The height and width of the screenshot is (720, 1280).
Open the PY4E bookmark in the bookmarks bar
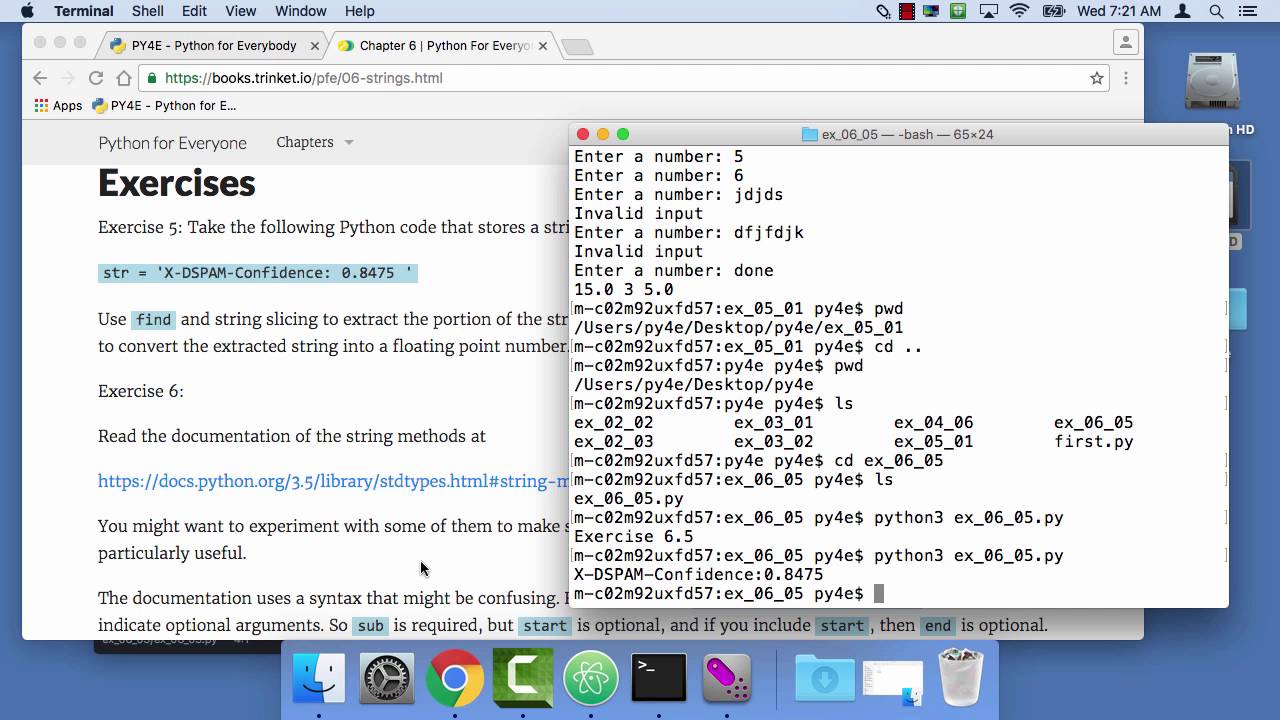(165, 105)
